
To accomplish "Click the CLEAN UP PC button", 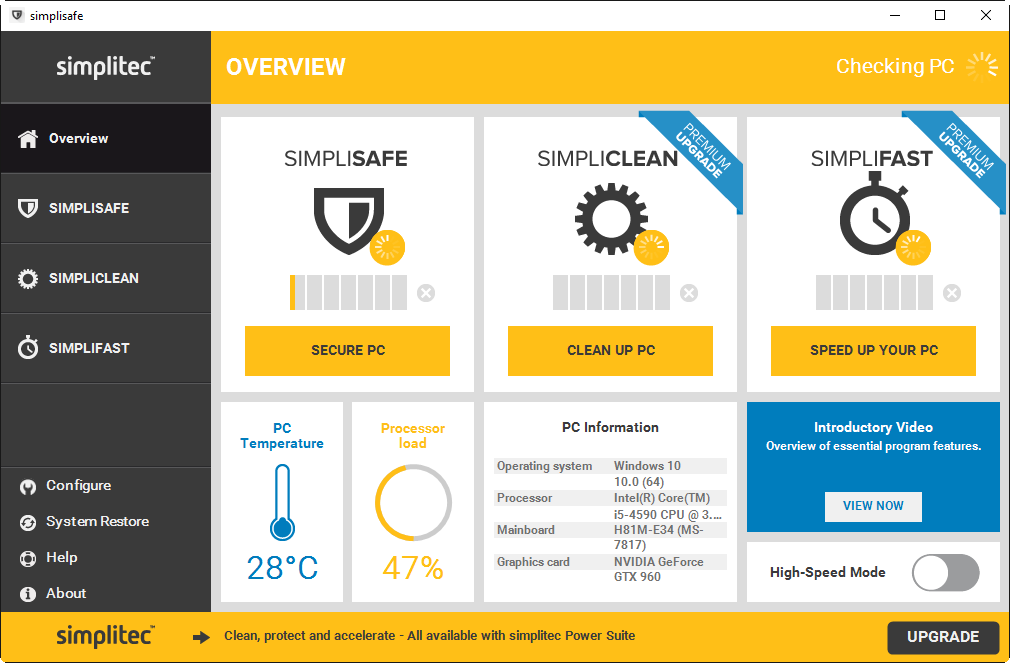I will [610, 351].
